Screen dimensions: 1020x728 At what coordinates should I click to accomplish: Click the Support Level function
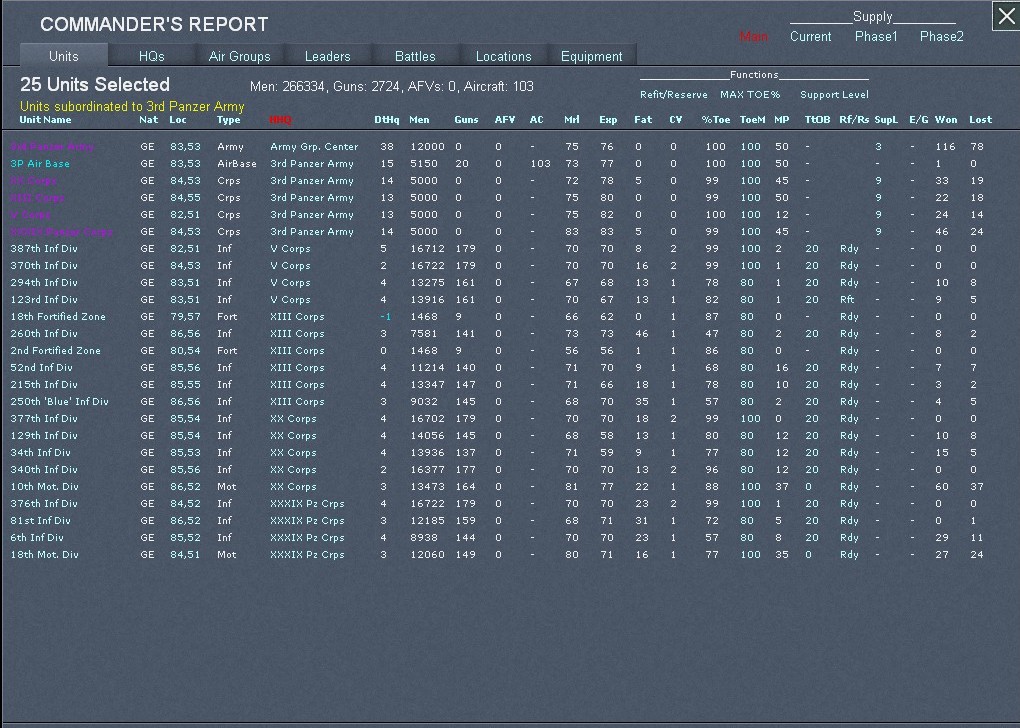coord(834,95)
